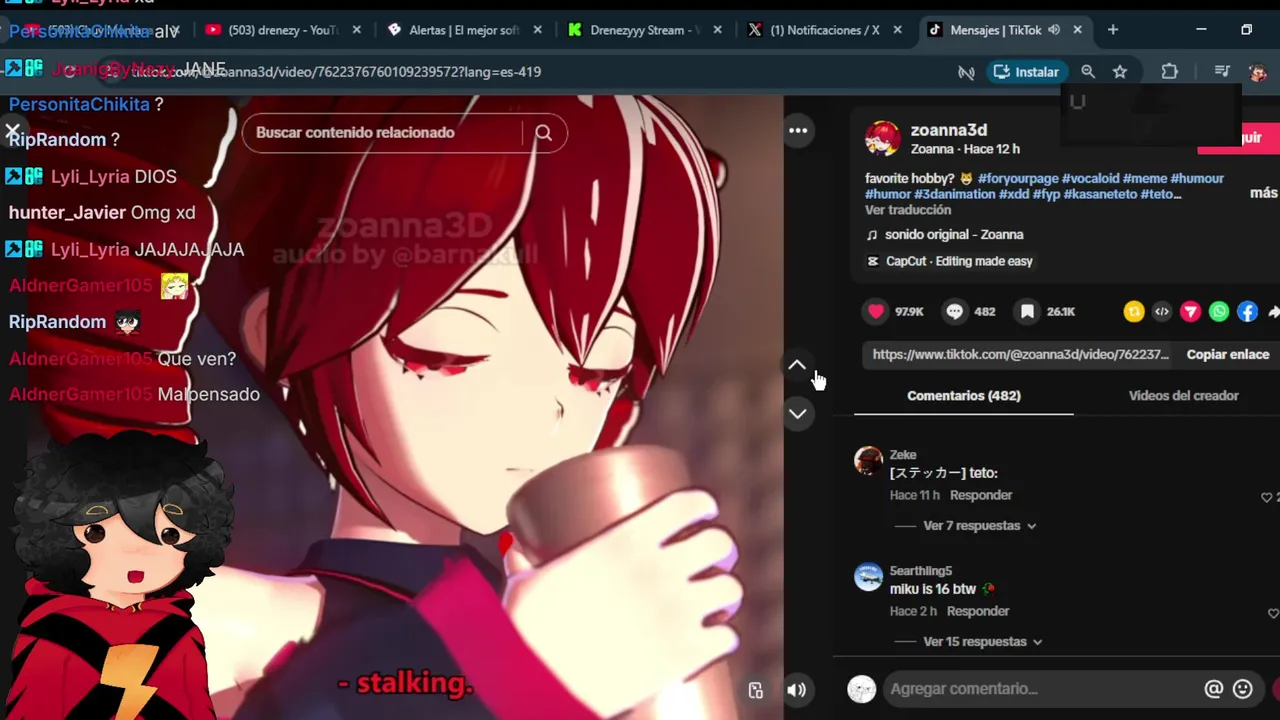The width and height of the screenshot is (1280, 720).
Task: Like Zeke's comment heart
Action: click(x=1267, y=497)
